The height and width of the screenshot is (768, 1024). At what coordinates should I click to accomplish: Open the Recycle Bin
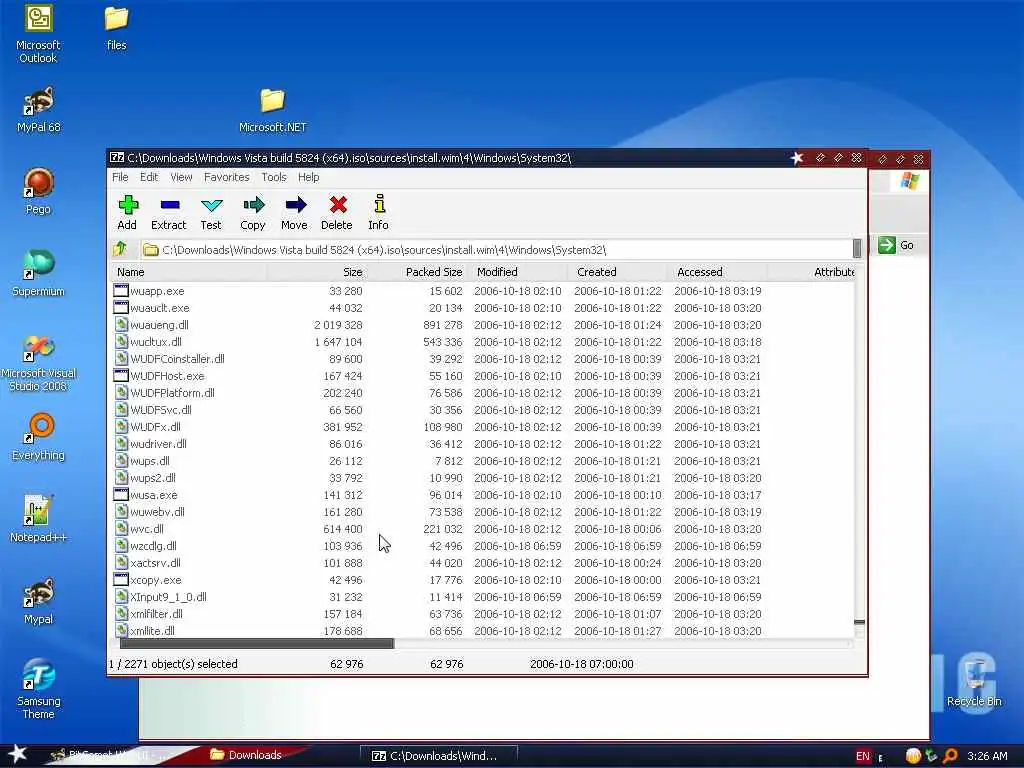974,684
